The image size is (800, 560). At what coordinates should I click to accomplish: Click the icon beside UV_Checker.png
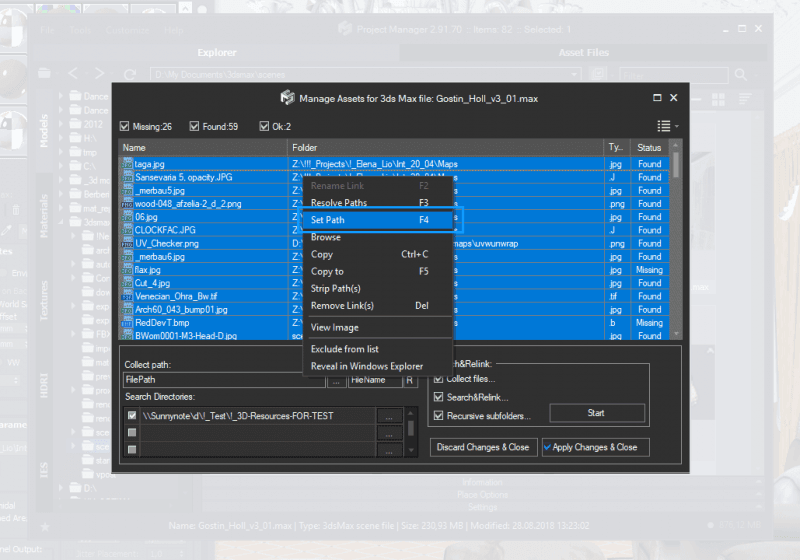pos(127,243)
